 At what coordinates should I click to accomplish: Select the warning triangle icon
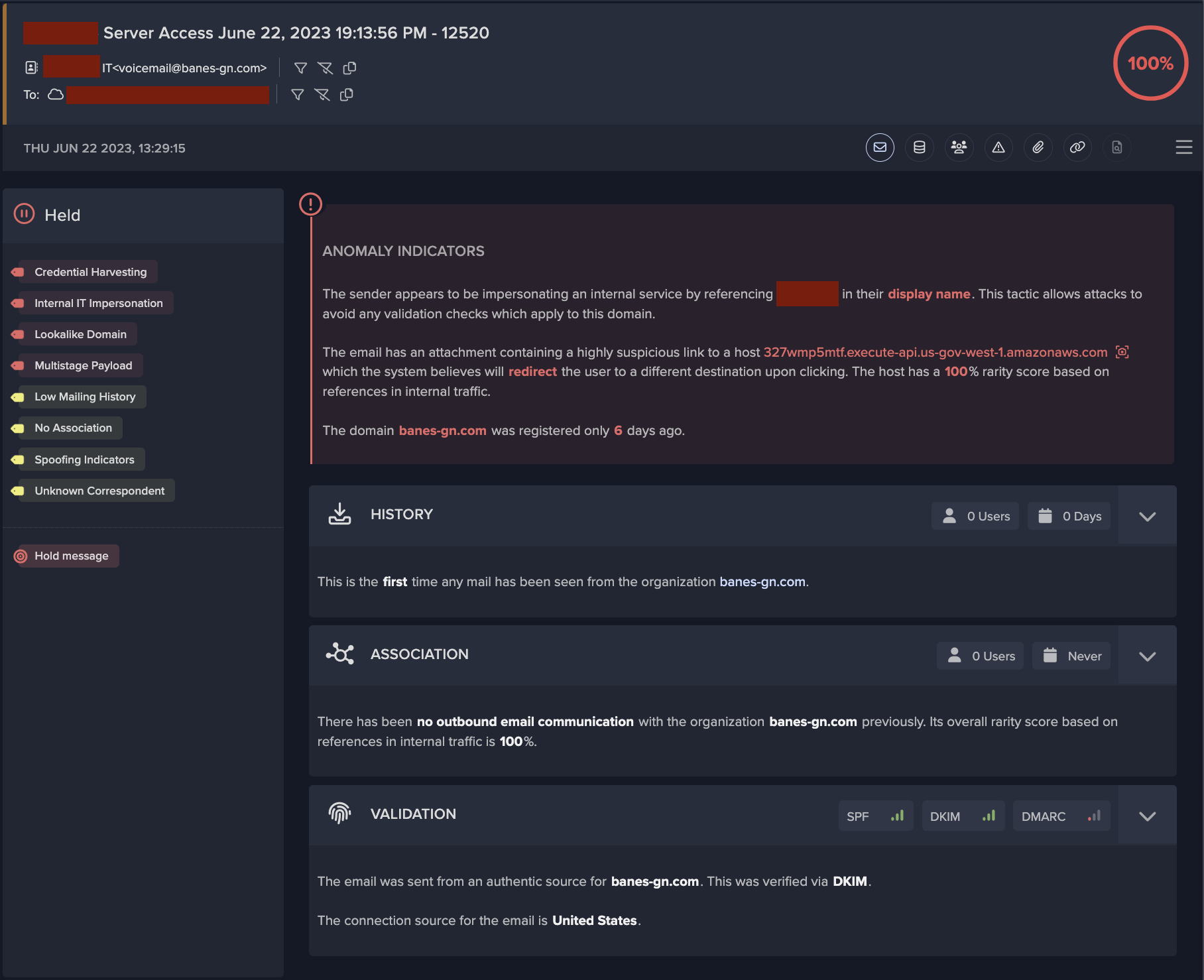pyautogui.click(x=999, y=148)
